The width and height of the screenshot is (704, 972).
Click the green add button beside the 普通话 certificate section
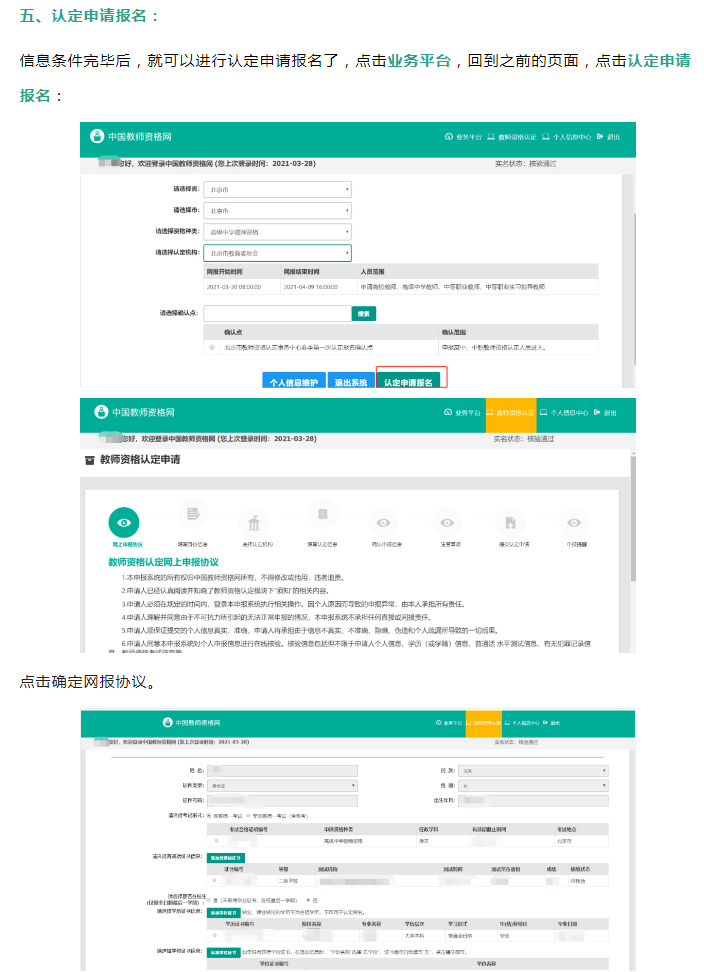click(x=226, y=858)
